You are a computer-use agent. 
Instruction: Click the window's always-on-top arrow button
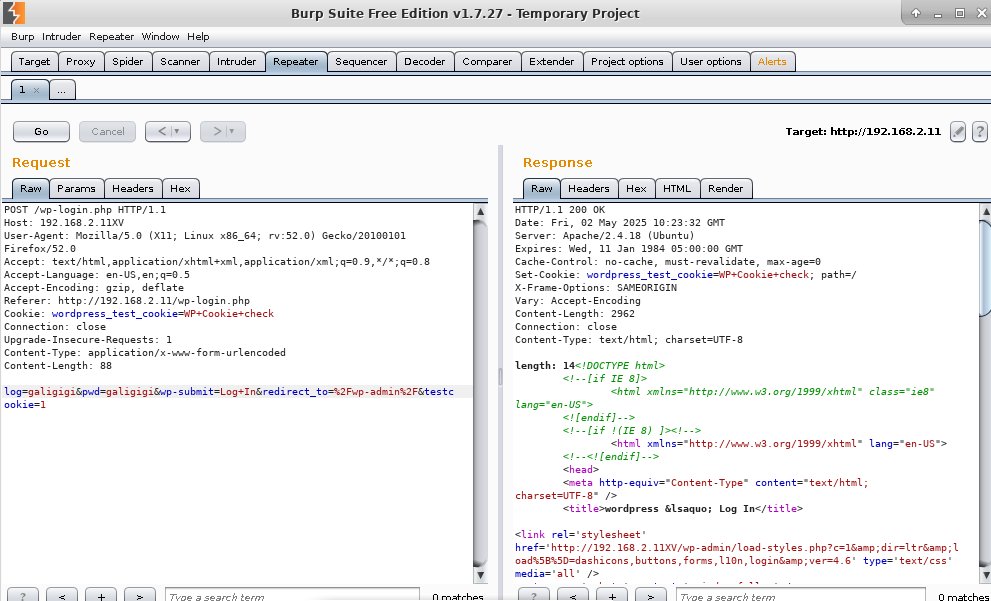pyautogui.click(x=916, y=13)
